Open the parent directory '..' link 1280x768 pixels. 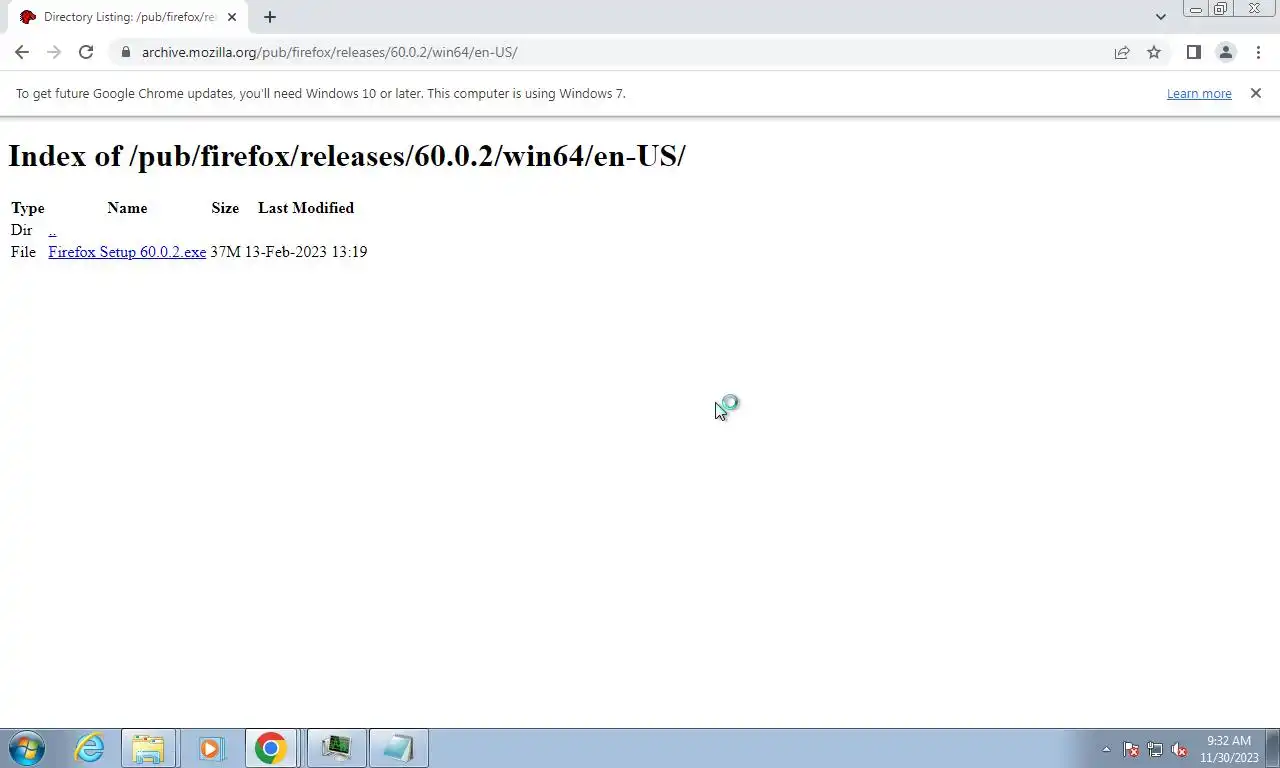52,230
